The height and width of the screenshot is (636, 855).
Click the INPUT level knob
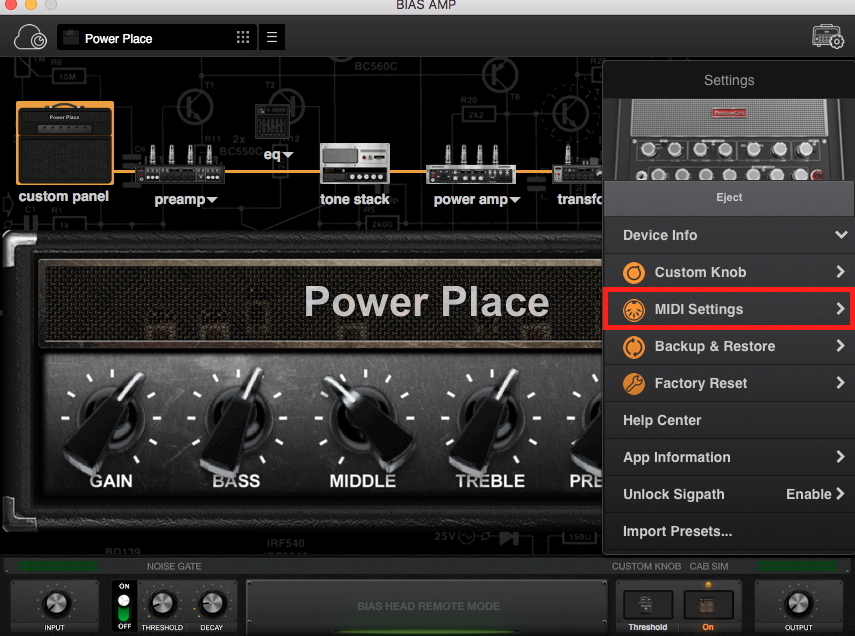point(55,603)
